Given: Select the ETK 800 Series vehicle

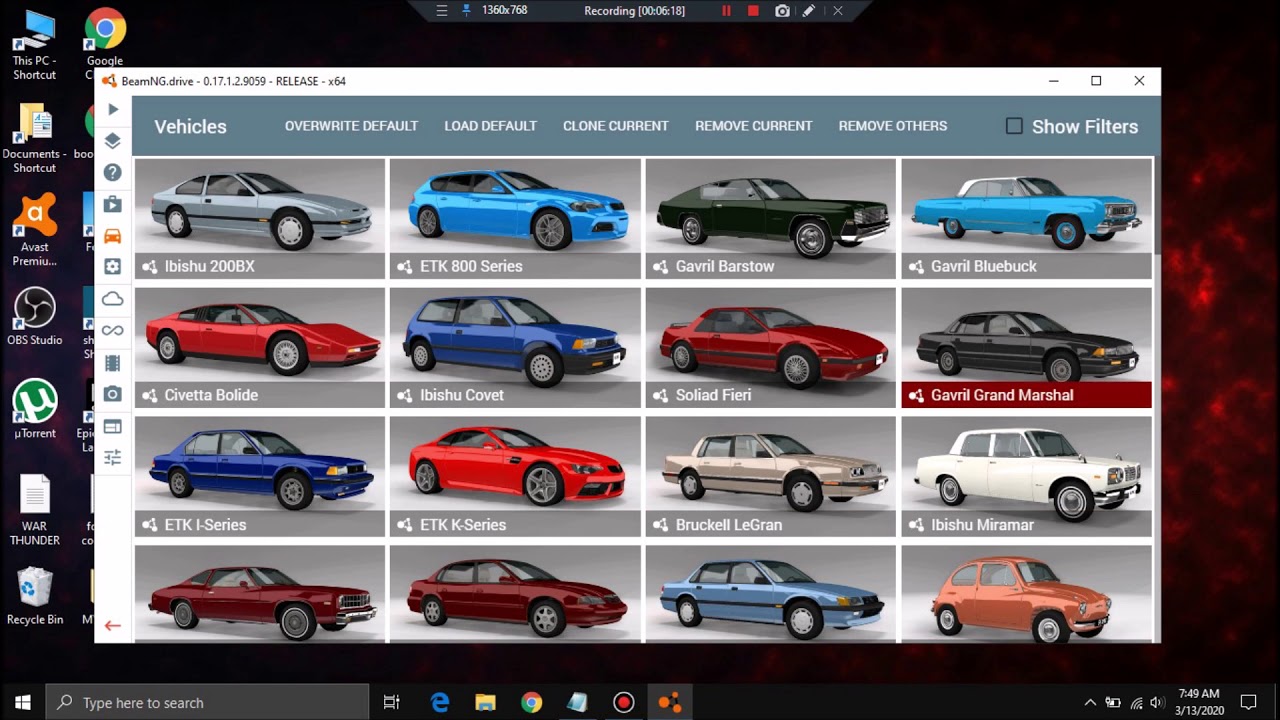Looking at the screenshot, I should pos(515,218).
